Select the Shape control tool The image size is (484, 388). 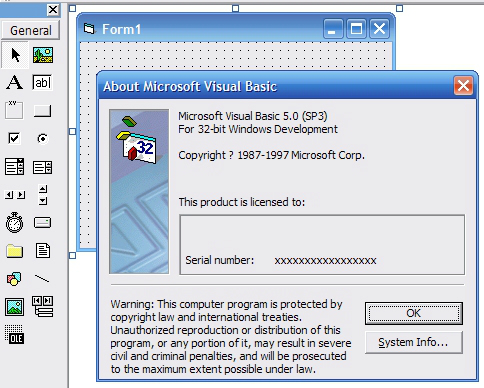[14, 279]
